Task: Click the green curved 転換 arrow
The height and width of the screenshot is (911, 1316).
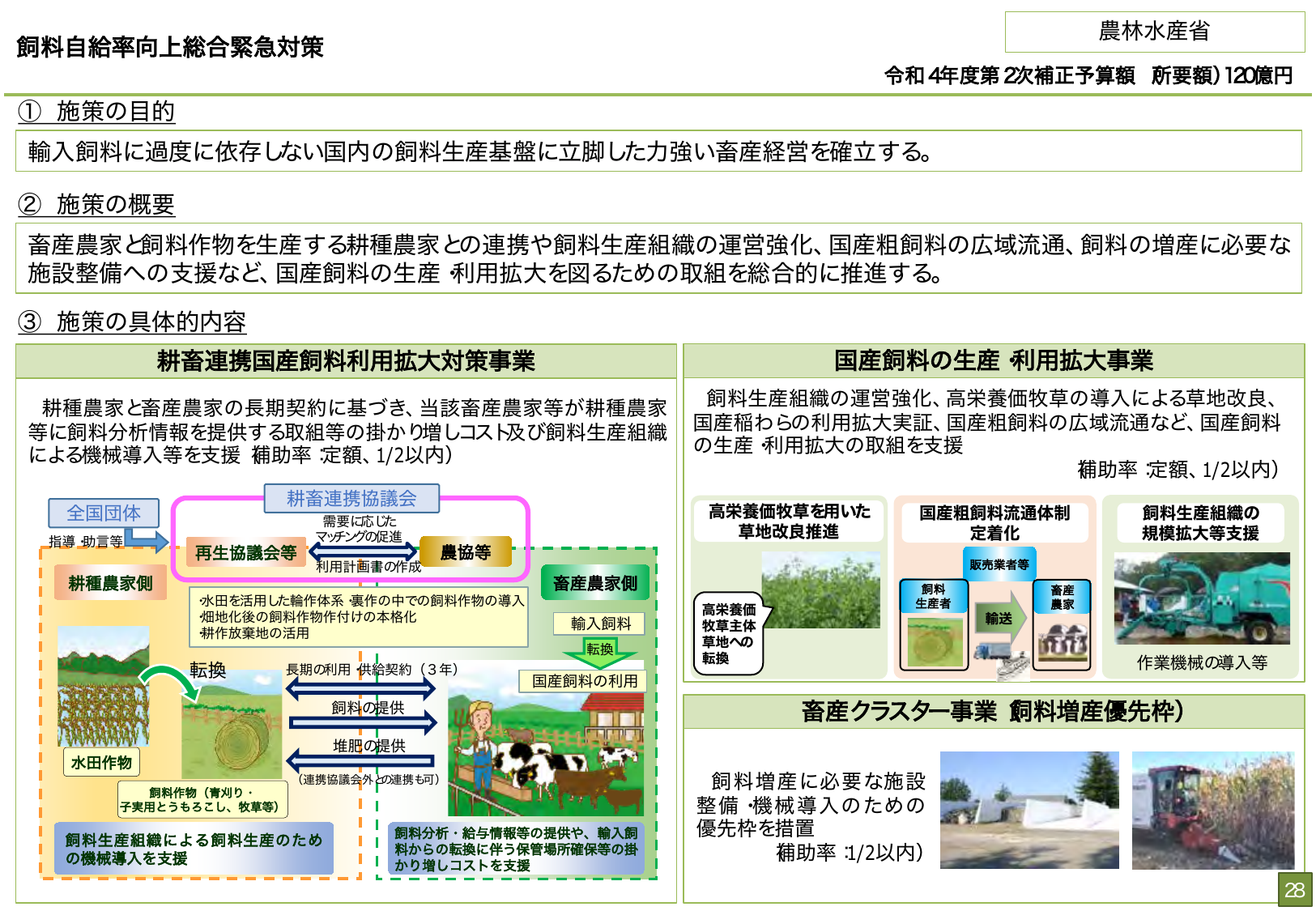Action: (169, 680)
